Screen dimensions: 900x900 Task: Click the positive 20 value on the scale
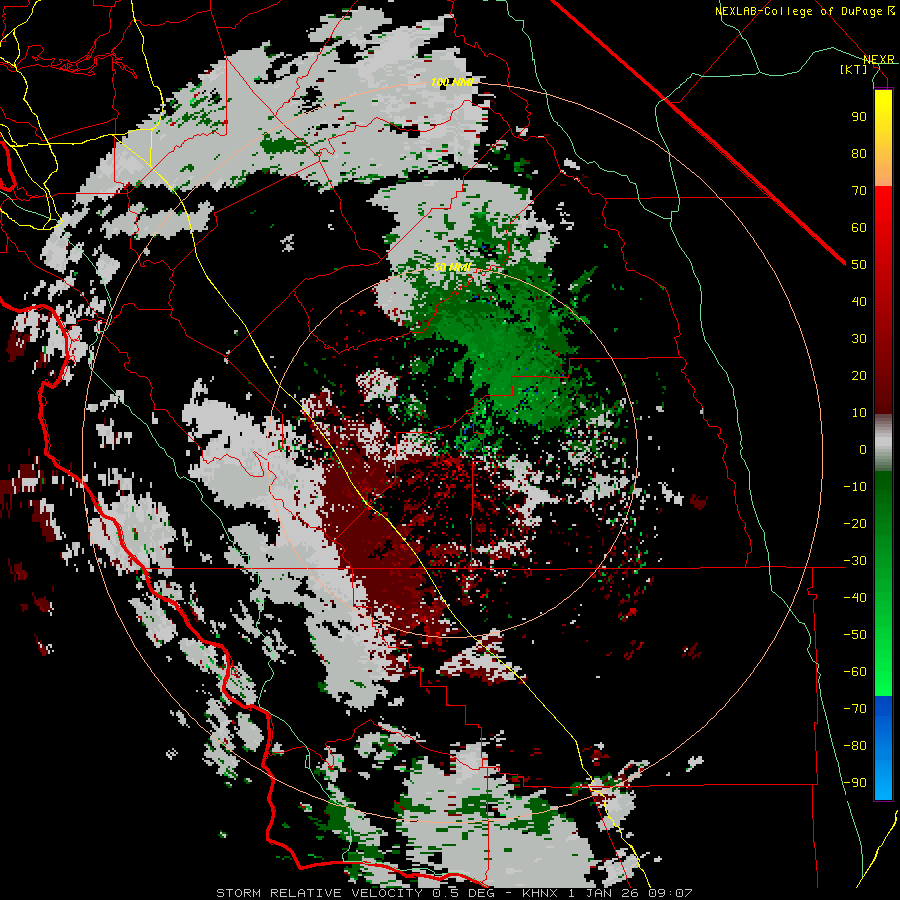pos(859,375)
